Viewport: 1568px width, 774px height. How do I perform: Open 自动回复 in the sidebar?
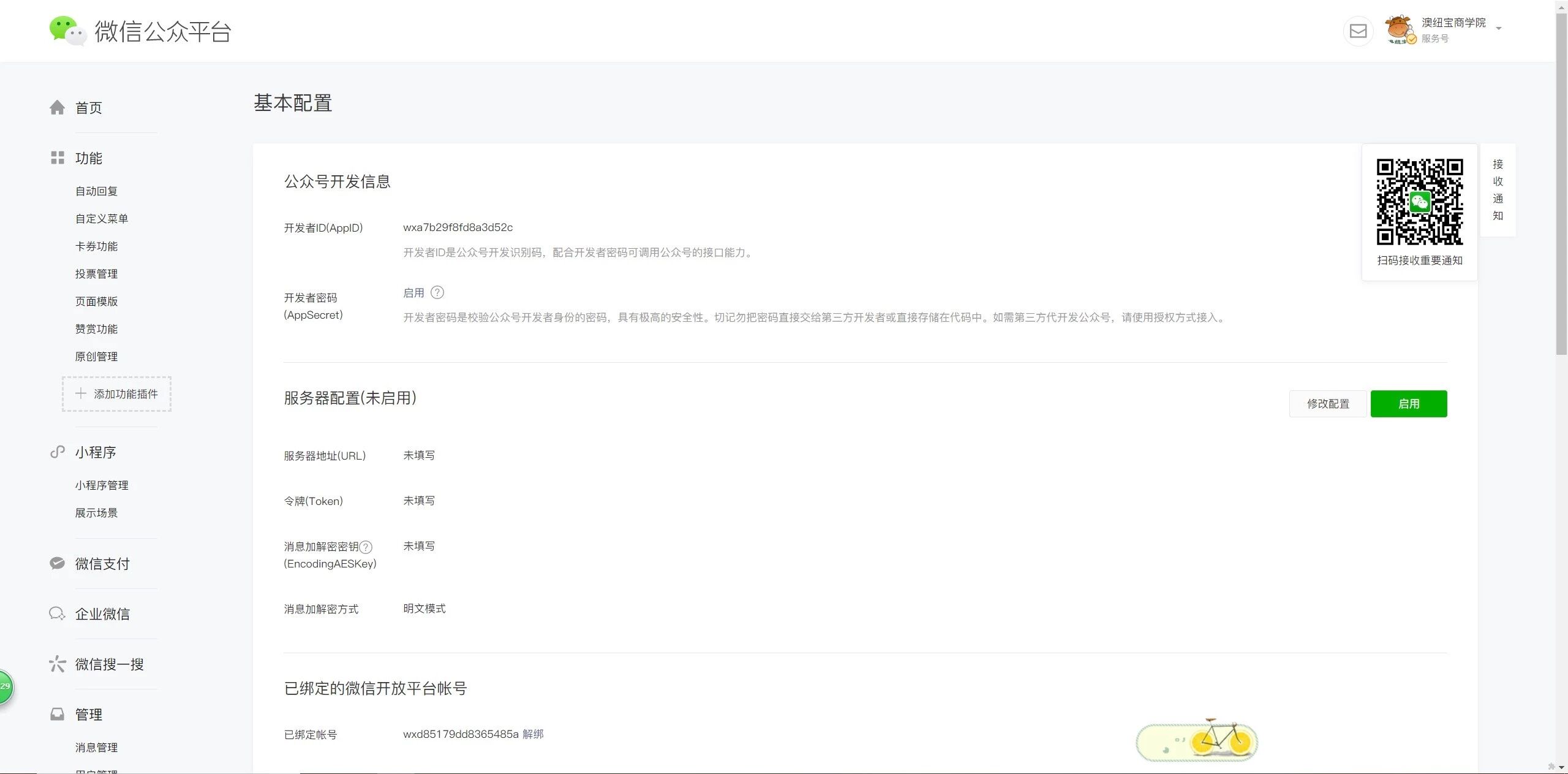point(96,191)
